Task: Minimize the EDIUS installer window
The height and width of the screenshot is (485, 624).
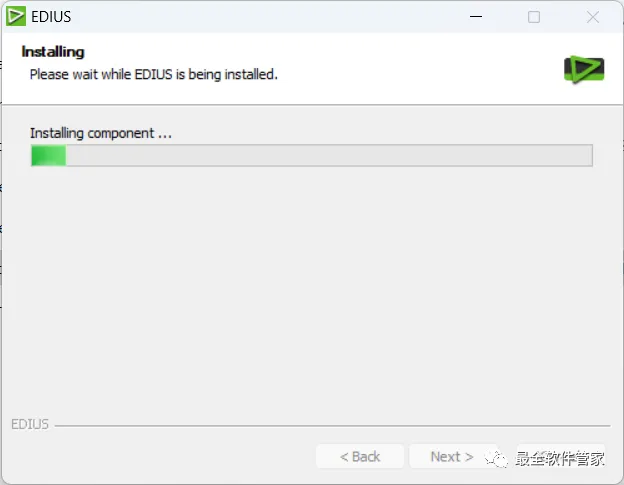Action: [476, 17]
